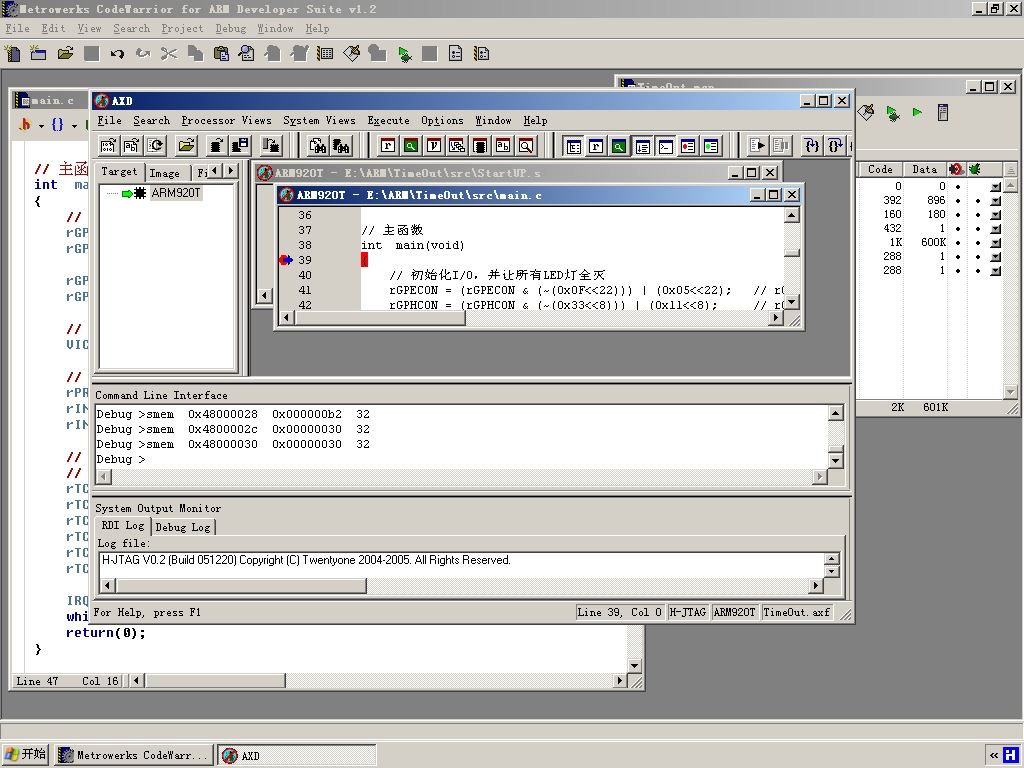The width and height of the screenshot is (1024, 768).
Task: Click 'TimeOut.axf' in AXD status bar
Action: point(797,612)
